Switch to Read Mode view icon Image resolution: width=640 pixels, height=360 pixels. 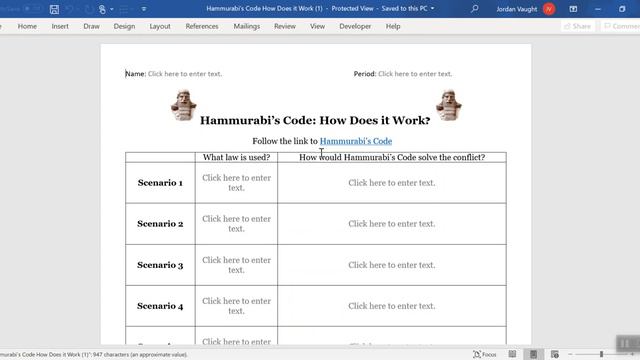tap(512, 354)
